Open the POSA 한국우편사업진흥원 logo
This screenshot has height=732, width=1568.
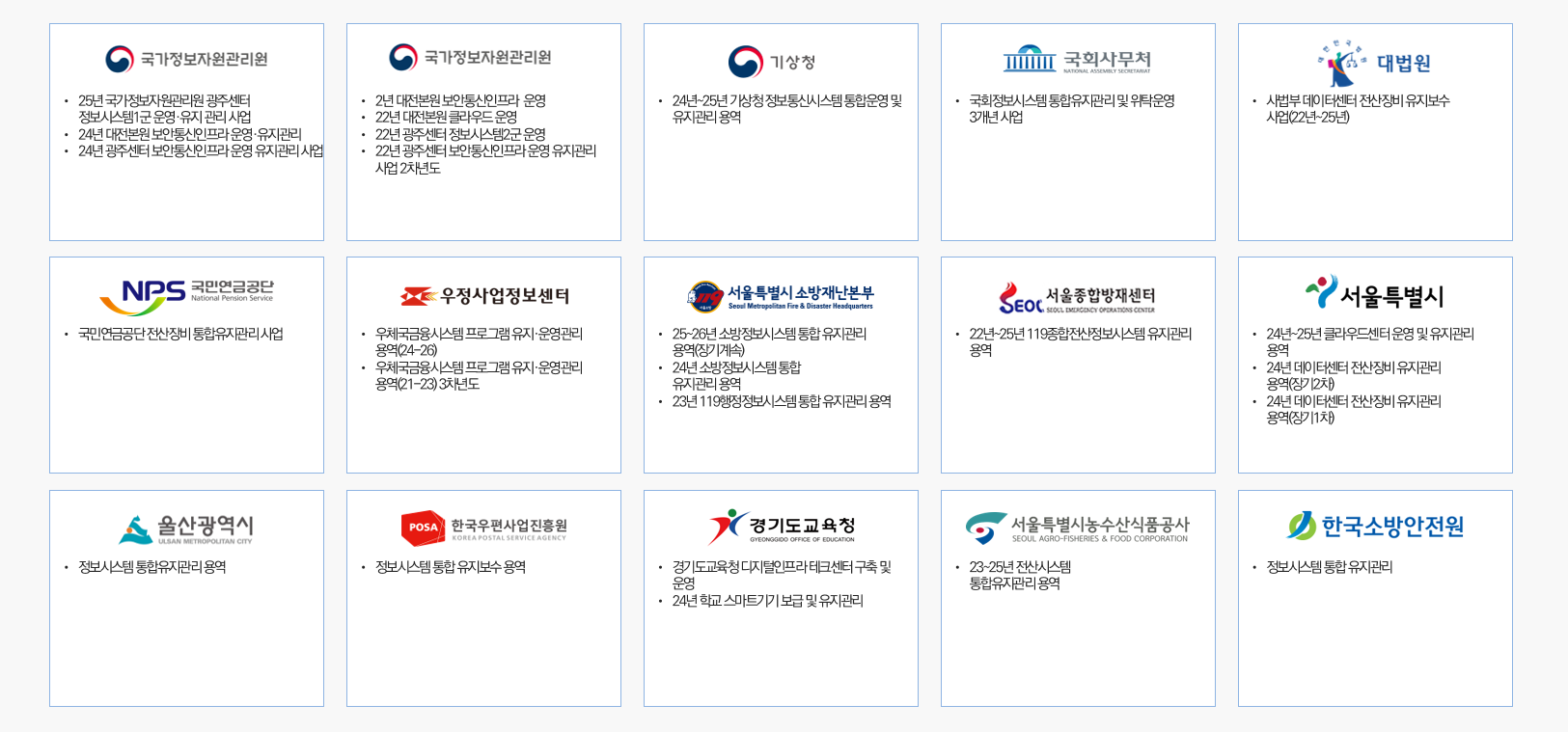(484, 528)
